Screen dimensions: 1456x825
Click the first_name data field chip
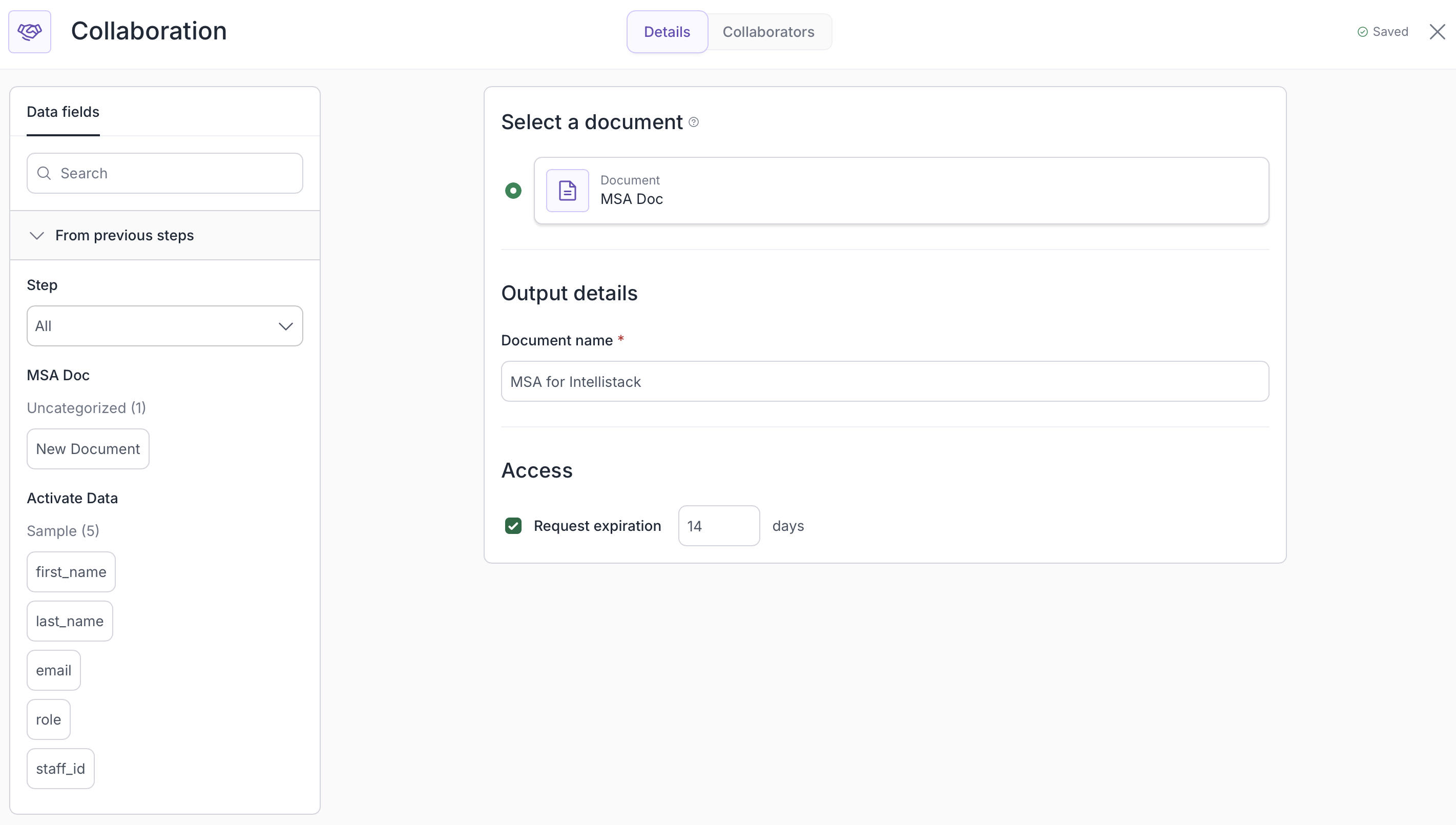pyautogui.click(x=71, y=572)
